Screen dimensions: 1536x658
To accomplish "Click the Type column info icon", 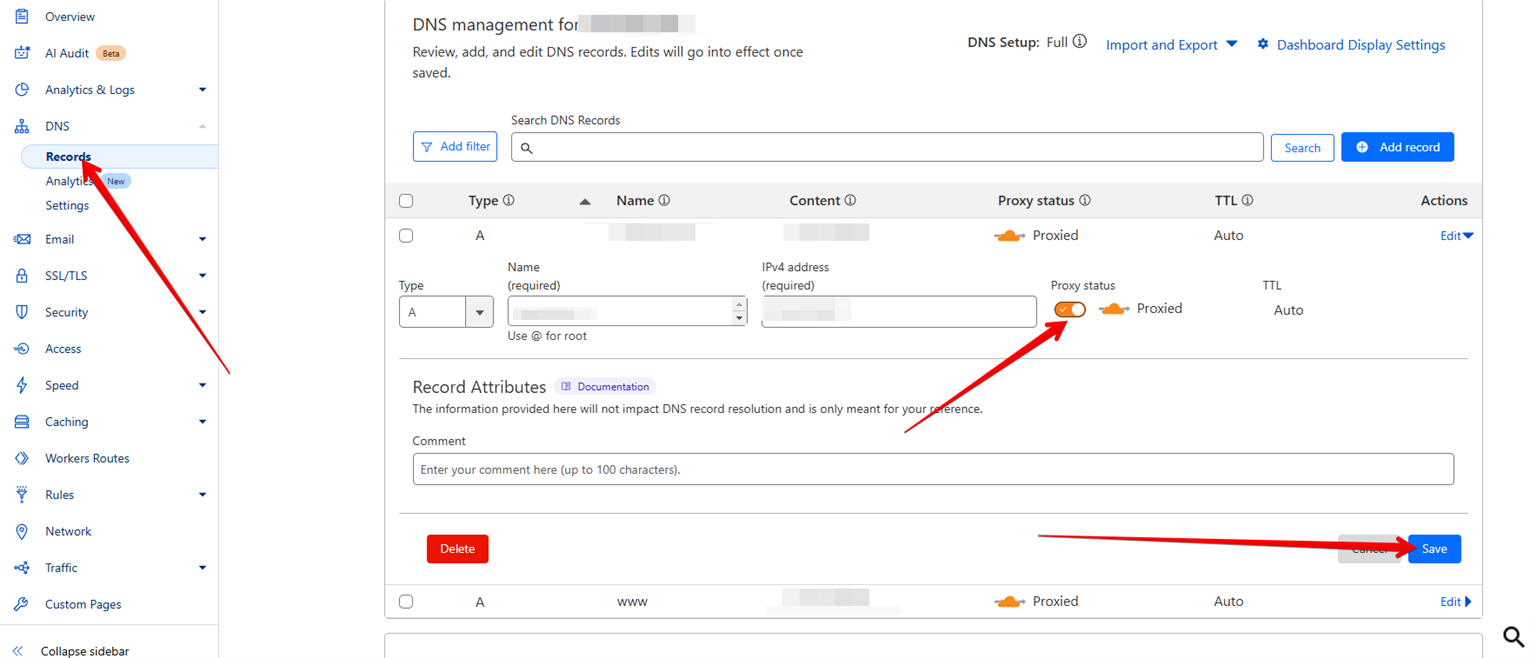I will pyautogui.click(x=508, y=201).
